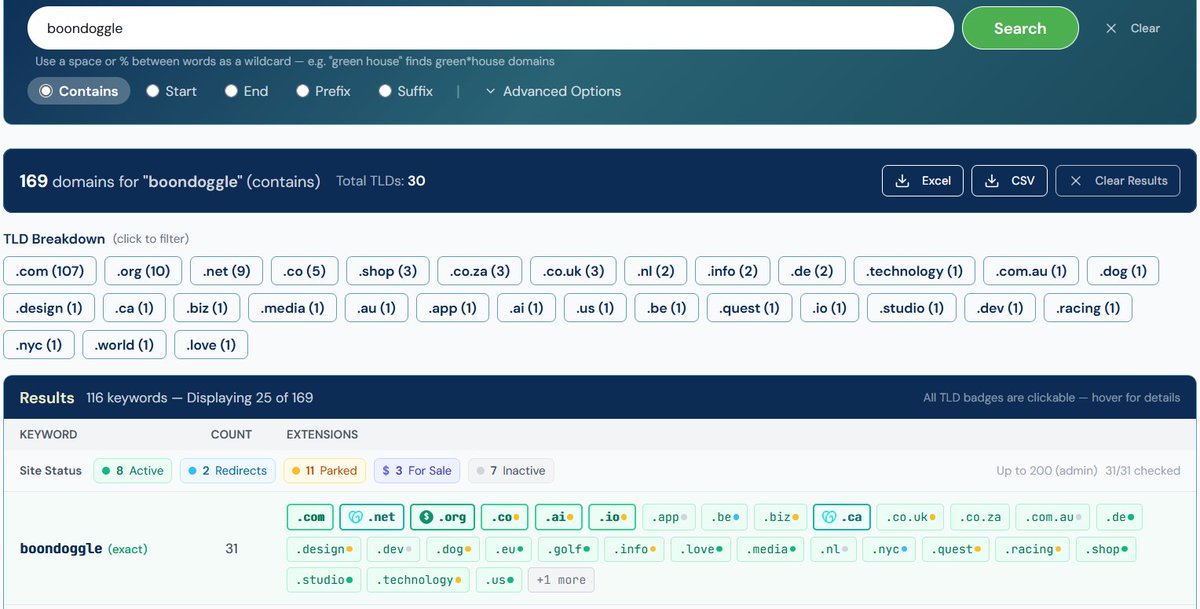Filter by .co.uk (3) TLD

pos(573,271)
